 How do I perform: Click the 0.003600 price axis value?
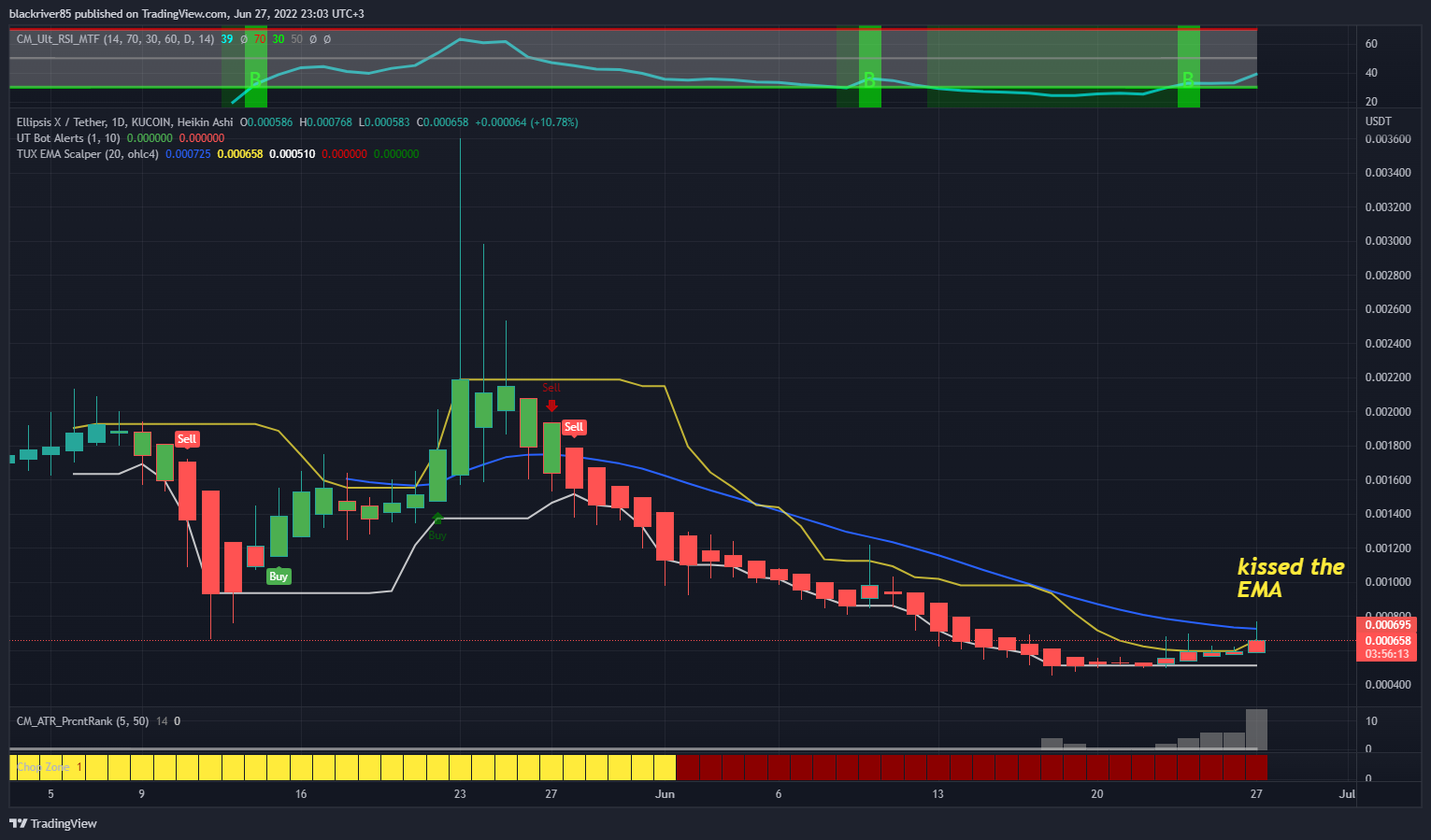(1388, 139)
